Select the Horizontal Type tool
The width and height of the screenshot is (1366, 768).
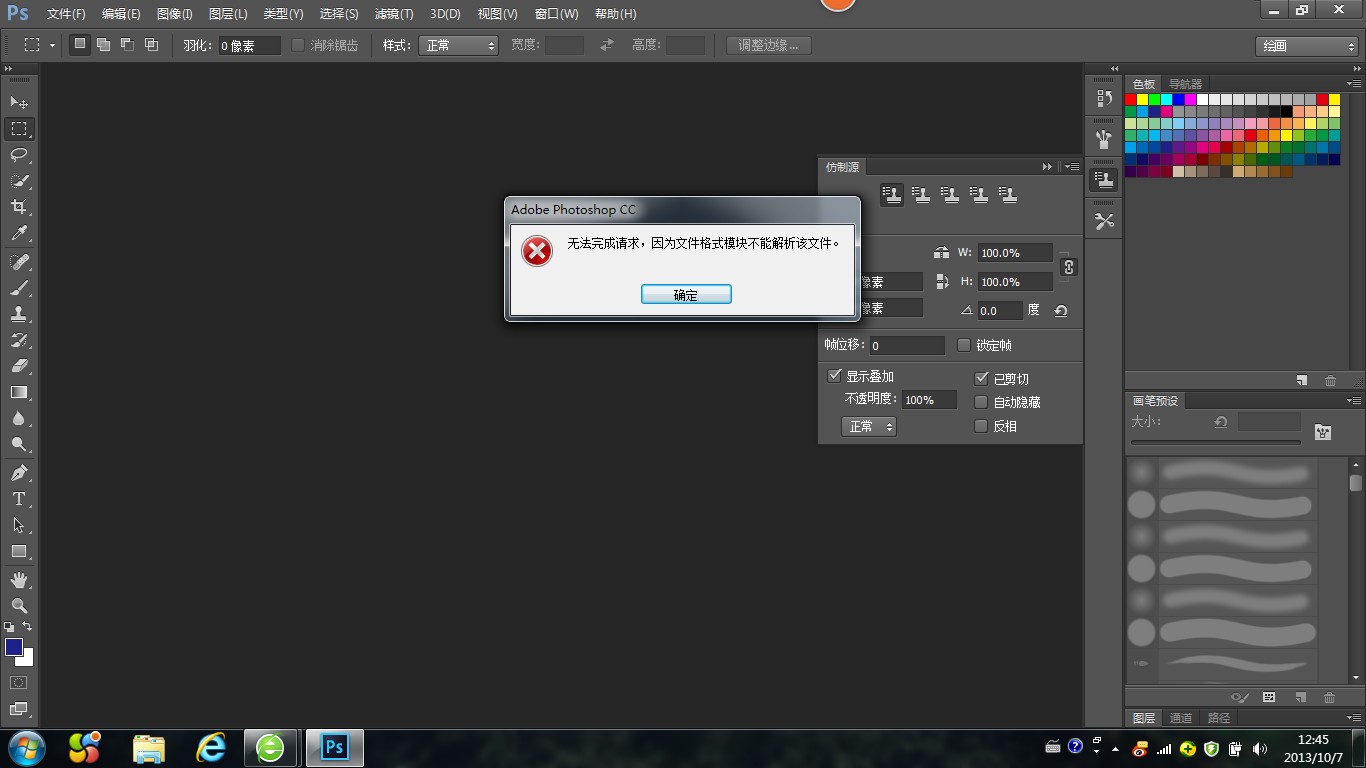19,499
